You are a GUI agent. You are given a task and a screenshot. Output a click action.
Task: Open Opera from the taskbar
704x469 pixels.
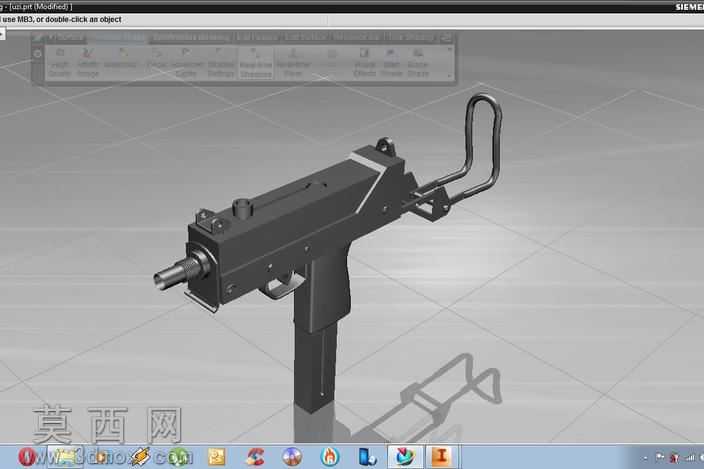(26, 457)
